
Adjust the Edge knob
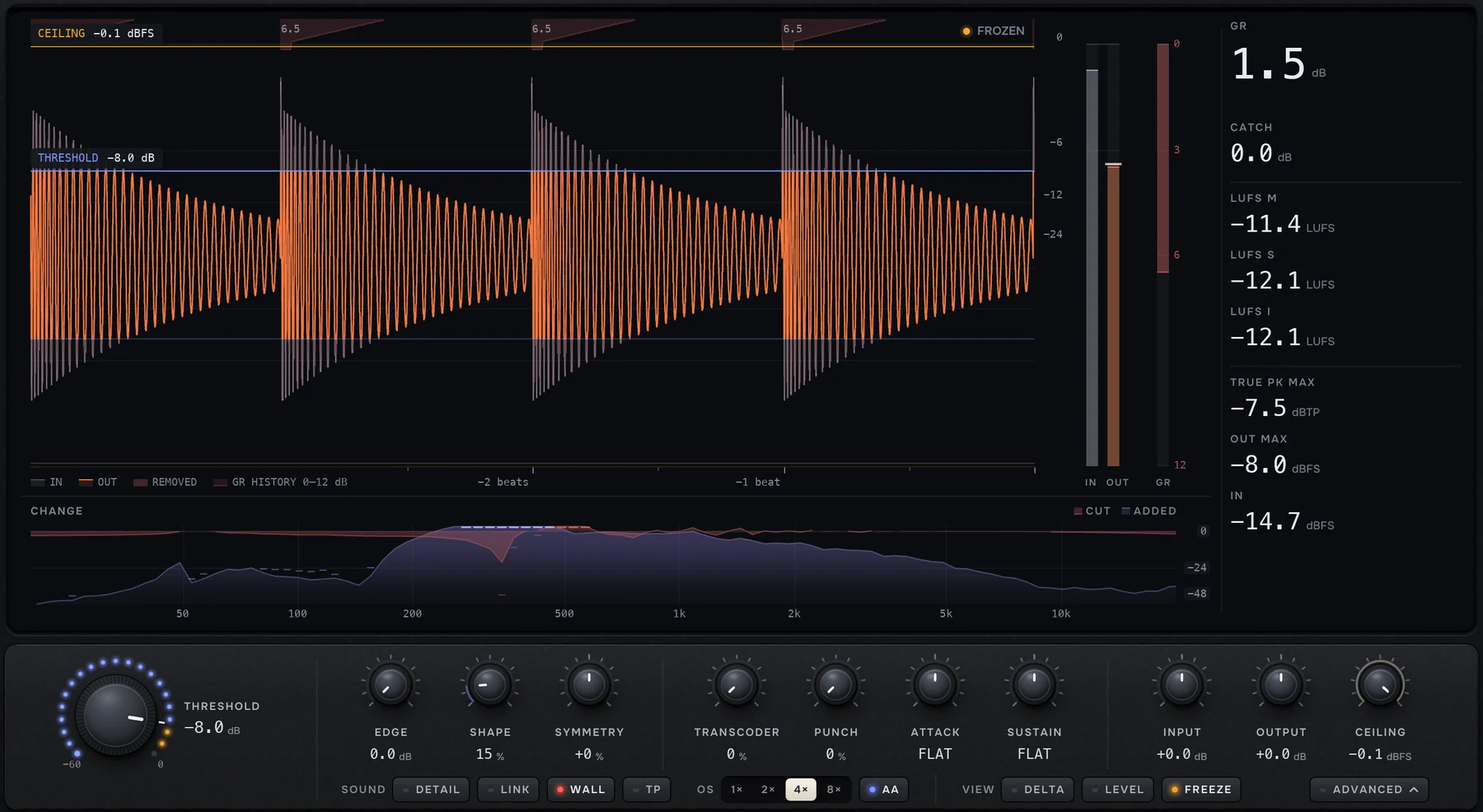click(x=391, y=685)
